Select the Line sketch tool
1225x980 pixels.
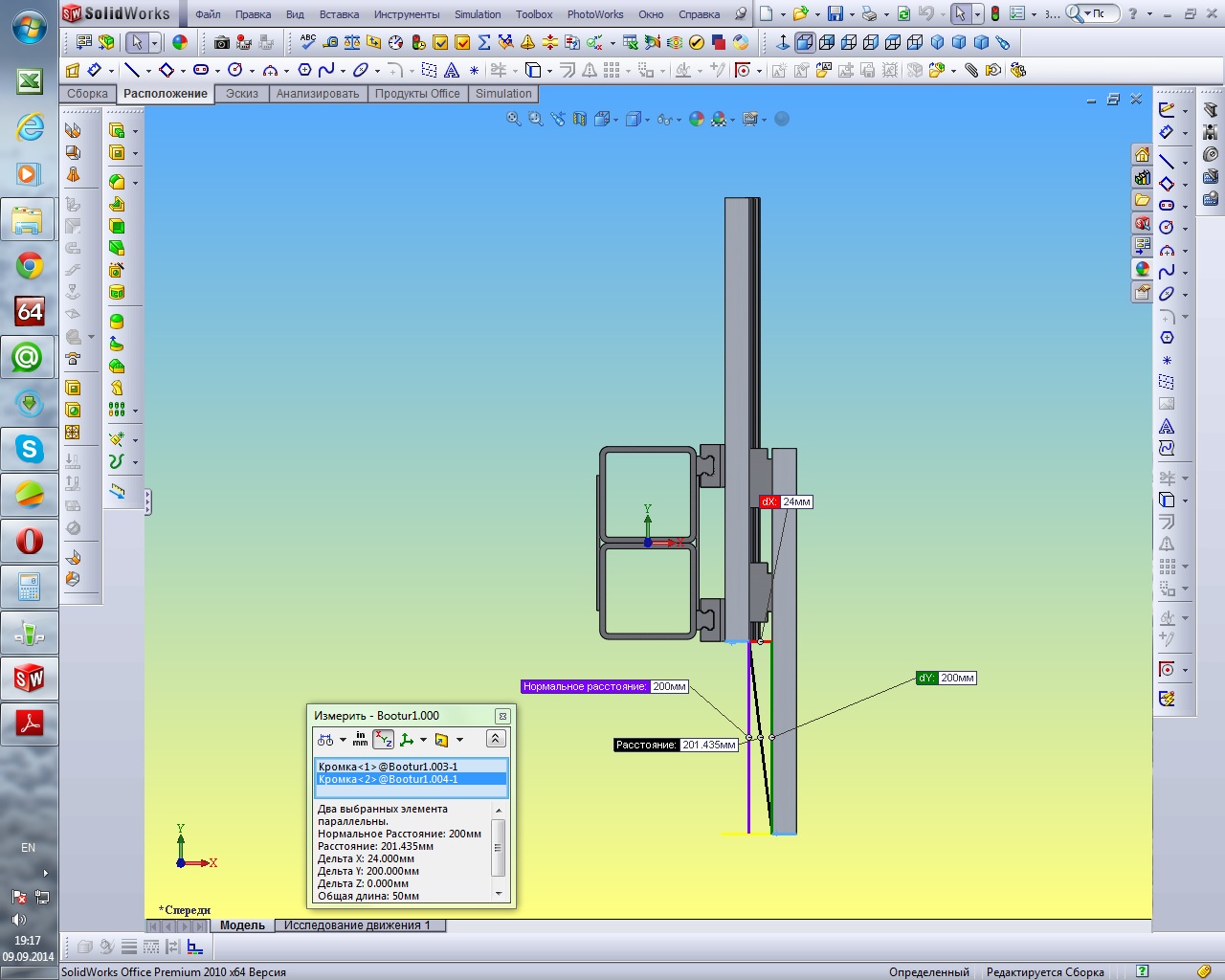pos(132,70)
